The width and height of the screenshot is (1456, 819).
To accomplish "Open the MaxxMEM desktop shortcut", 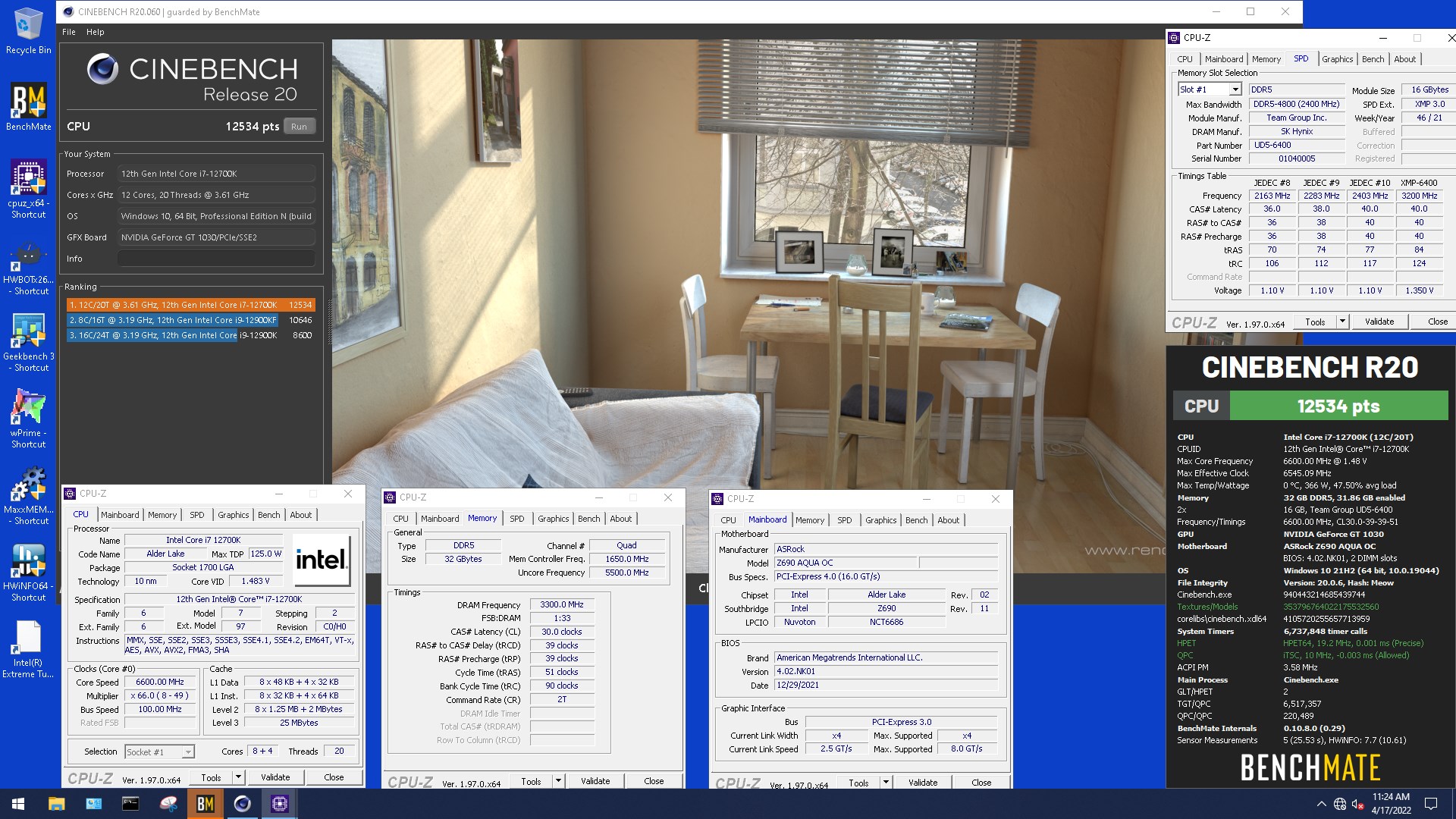I will pyautogui.click(x=28, y=496).
